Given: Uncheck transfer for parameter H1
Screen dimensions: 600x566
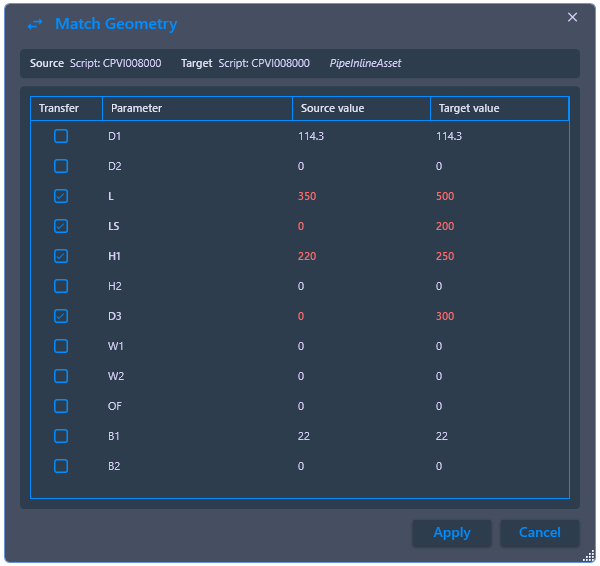Looking at the screenshot, I should click(x=61, y=256).
